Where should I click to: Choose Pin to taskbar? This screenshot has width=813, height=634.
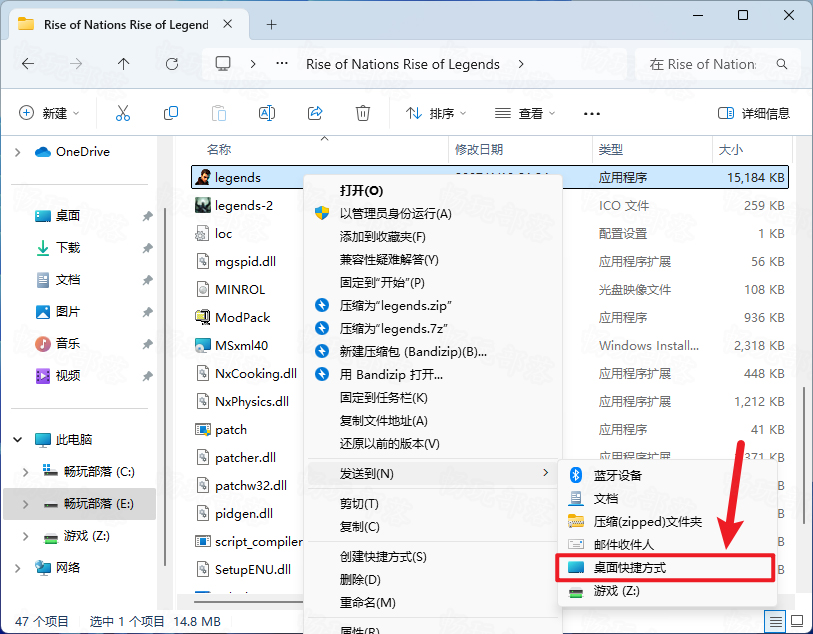384,398
